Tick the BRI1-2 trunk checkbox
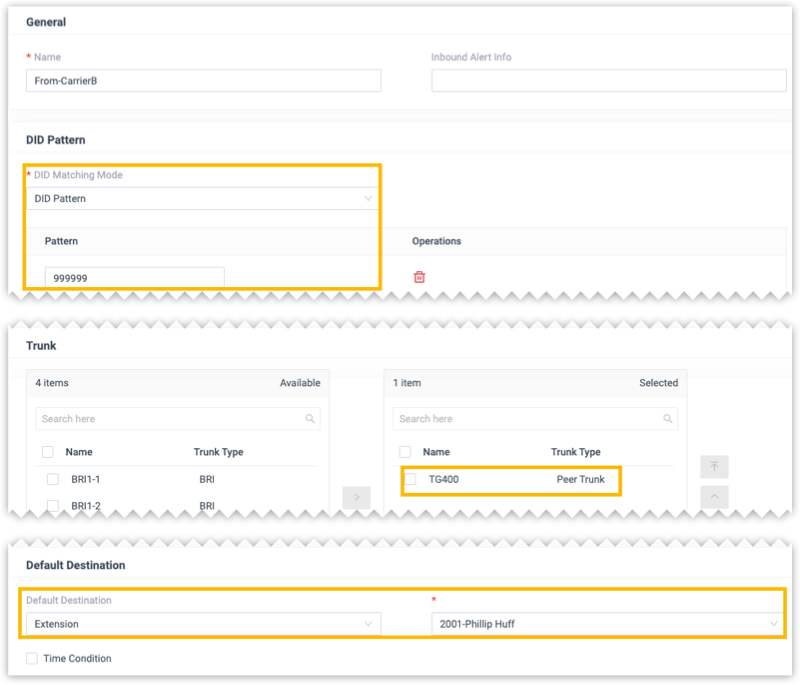The width and height of the screenshot is (800, 685). (x=53, y=506)
